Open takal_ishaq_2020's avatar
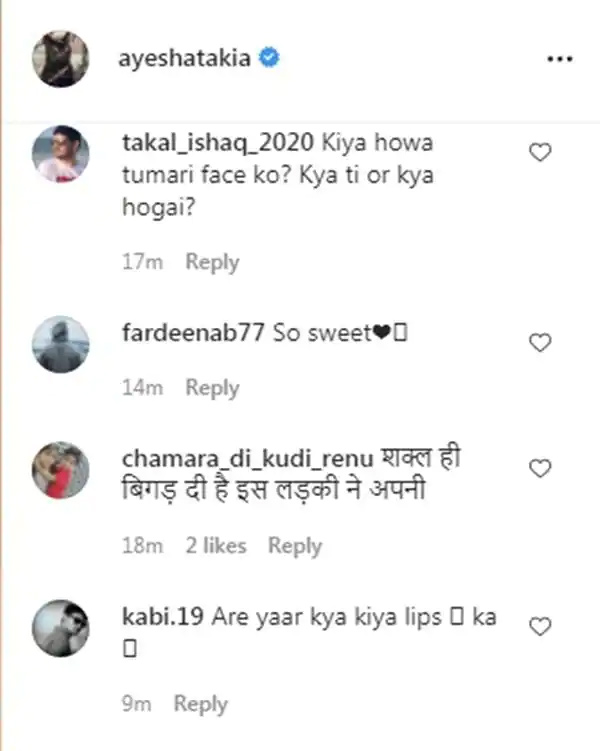The image size is (600, 751). coord(61,154)
